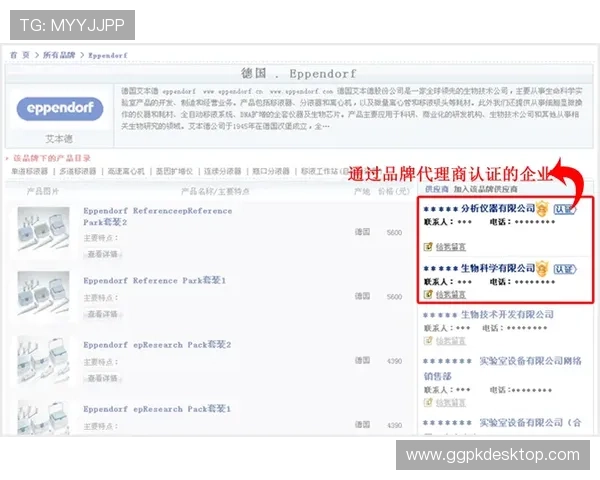
Task: Click 查看详情 under Reference Pack套装2
Action: pos(102,254)
